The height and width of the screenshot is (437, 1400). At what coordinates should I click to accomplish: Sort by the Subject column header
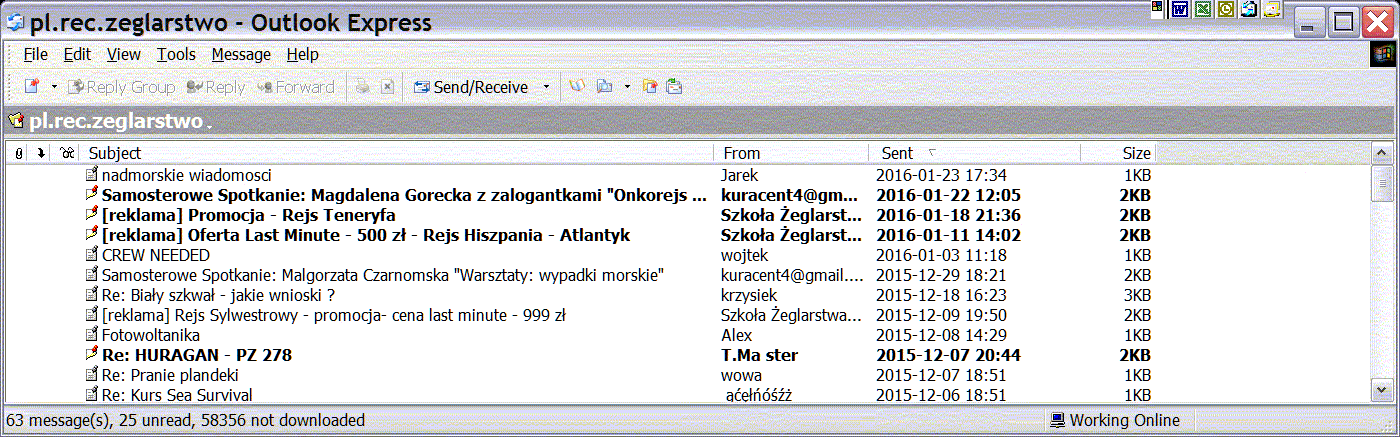398,153
